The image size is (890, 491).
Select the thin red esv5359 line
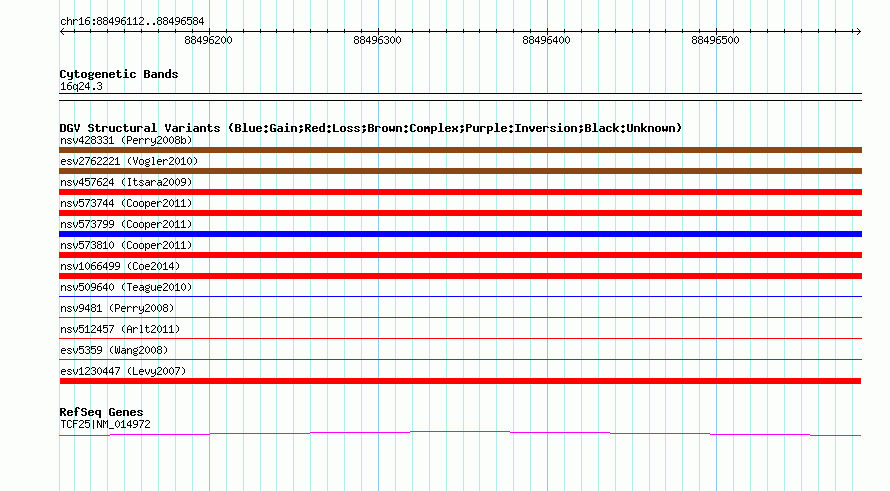pos(460,359)
